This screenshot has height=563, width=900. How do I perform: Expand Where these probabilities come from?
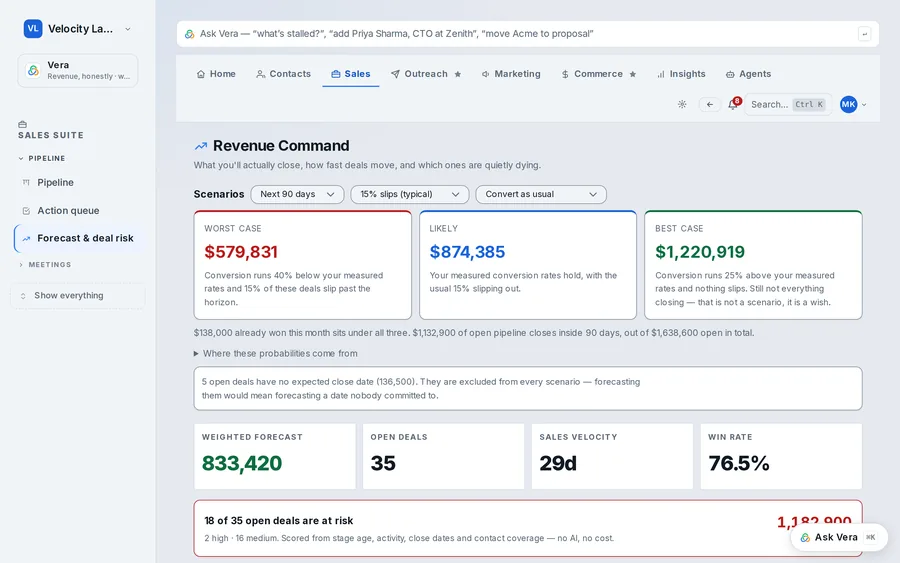276,354
